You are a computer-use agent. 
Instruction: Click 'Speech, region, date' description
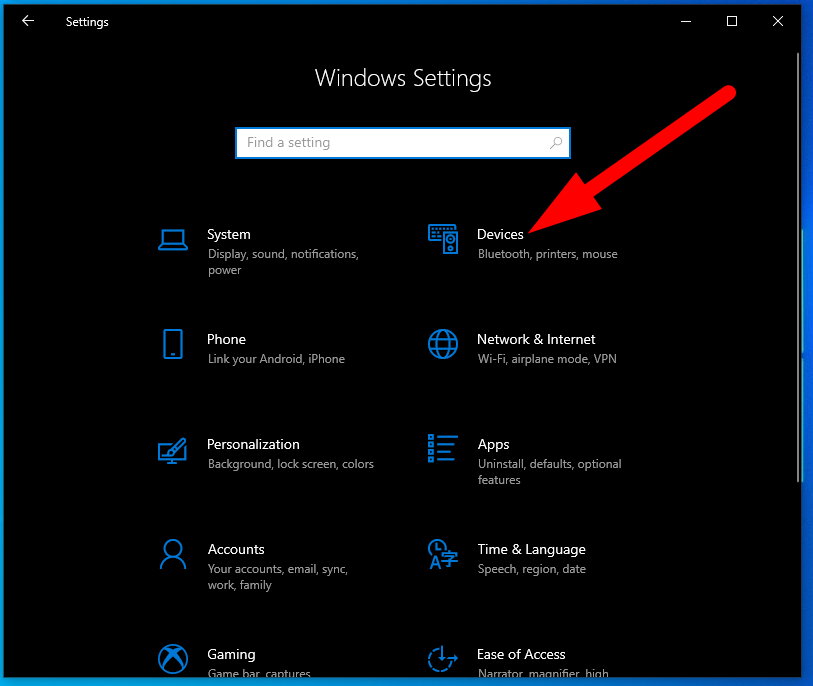531,569
